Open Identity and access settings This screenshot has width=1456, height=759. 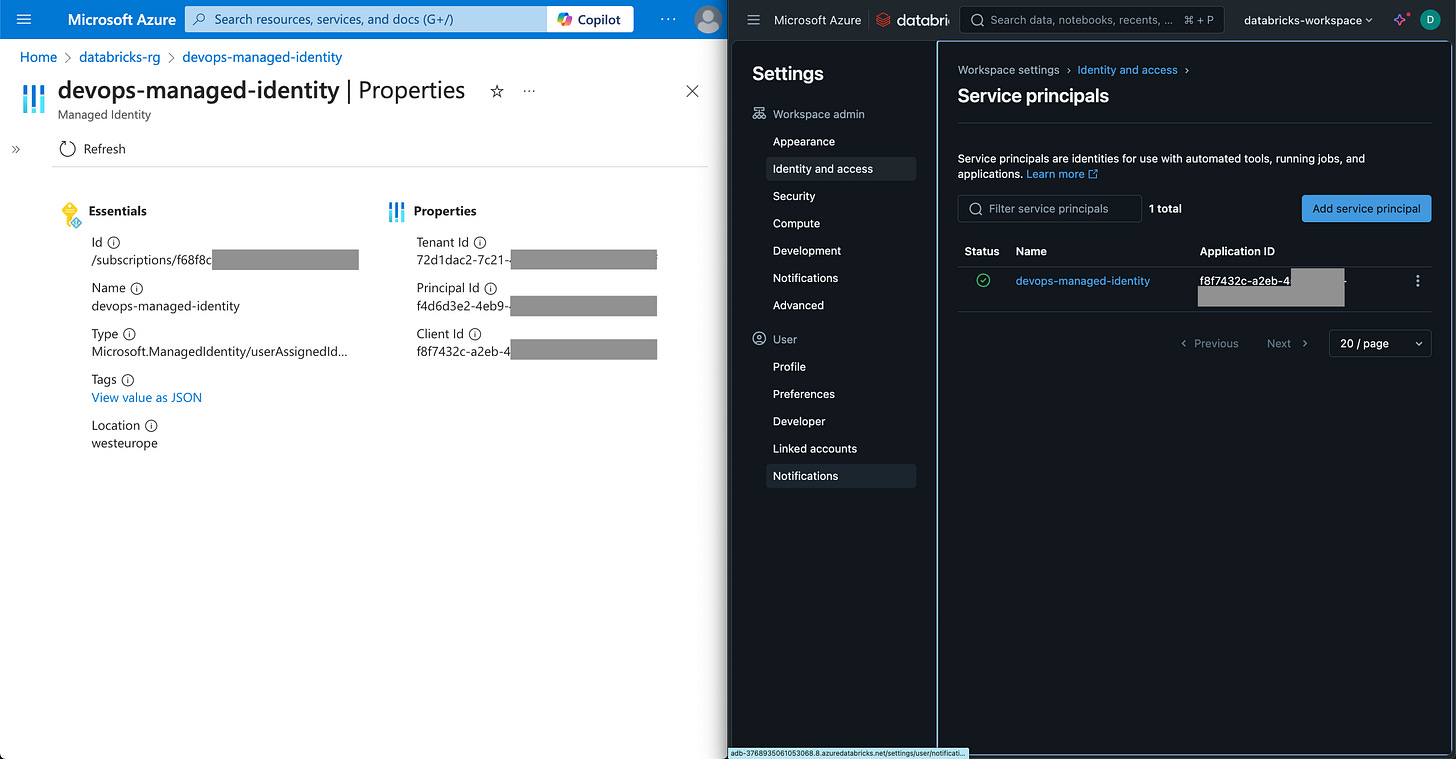click(x=841, y=169)
